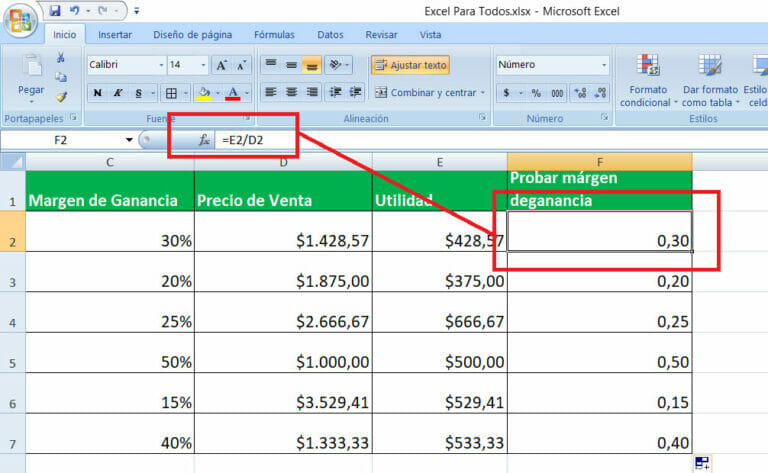Open Combinar y centrar dropdown arrow

(x=483, y=93)
